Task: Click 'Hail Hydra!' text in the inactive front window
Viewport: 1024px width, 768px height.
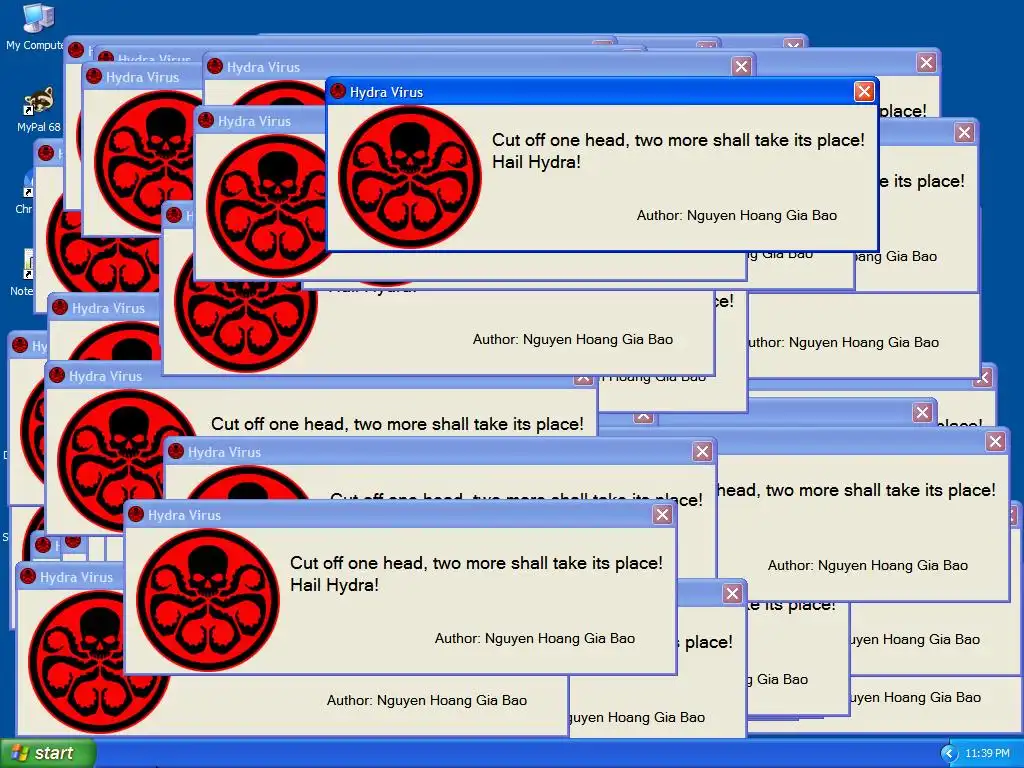Action: pos(334,584)
